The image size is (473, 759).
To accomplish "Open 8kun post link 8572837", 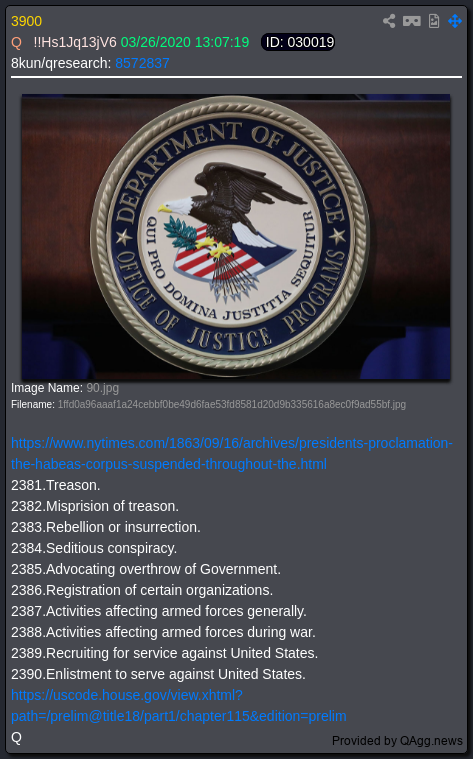I will pyautogui.click(x=142, y=63).
